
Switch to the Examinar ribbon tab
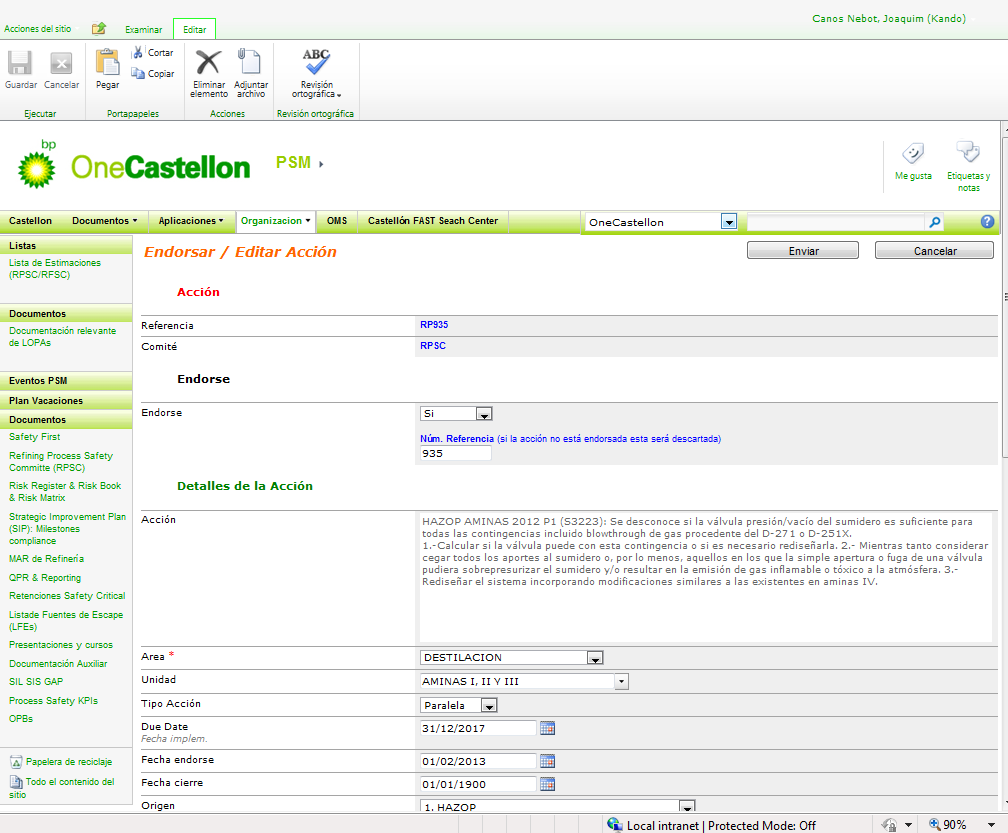point(143,30)
